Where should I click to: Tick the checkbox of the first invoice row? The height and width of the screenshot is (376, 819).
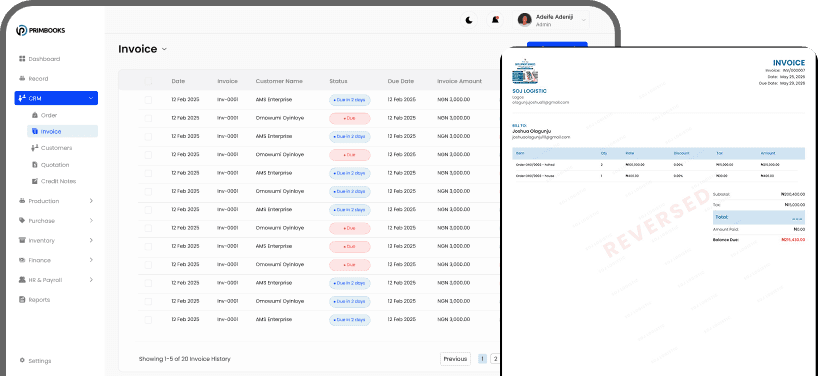click(148, 100)
